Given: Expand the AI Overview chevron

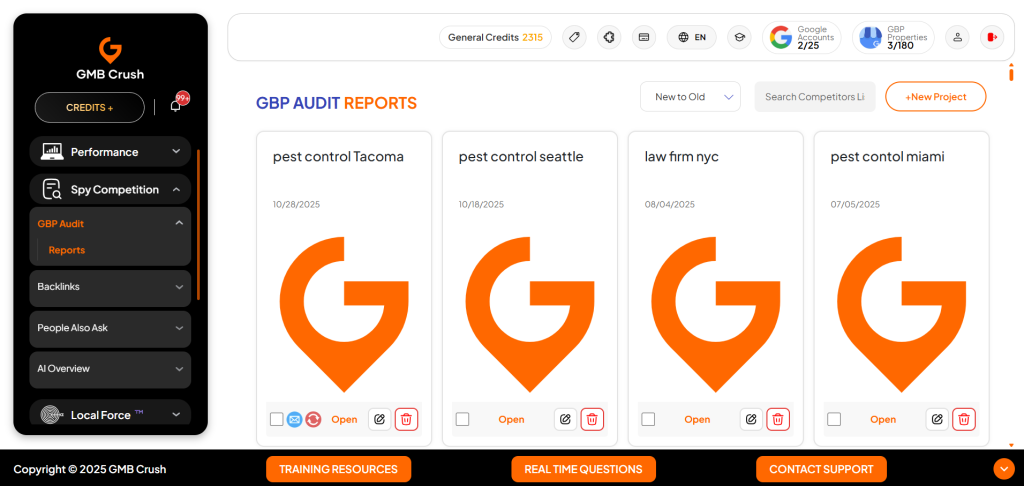Looking at the screenshot, I should tap(180, 369).
